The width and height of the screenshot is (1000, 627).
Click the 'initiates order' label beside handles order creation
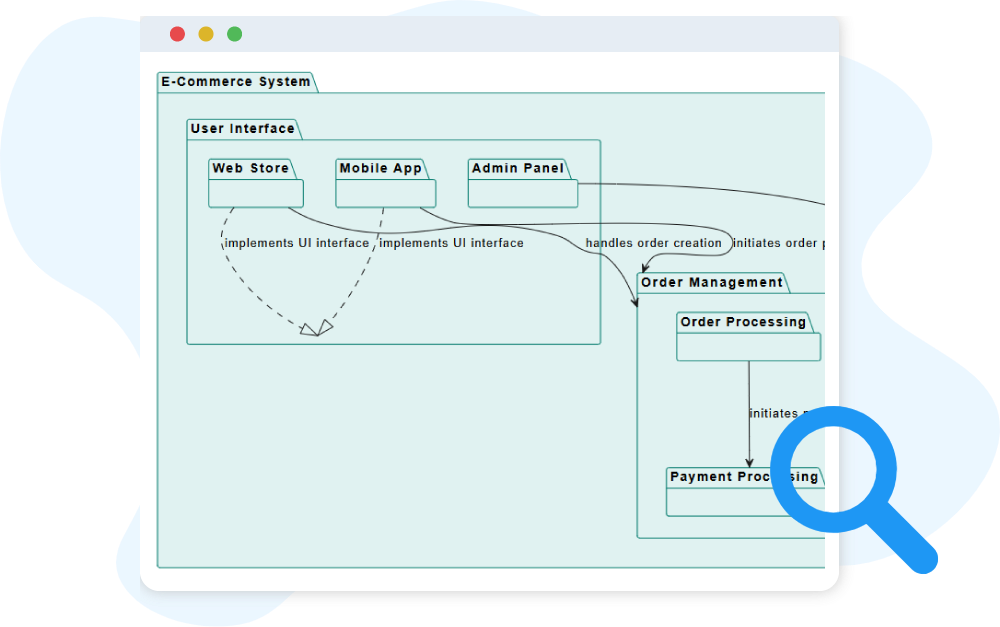(778, 243)
